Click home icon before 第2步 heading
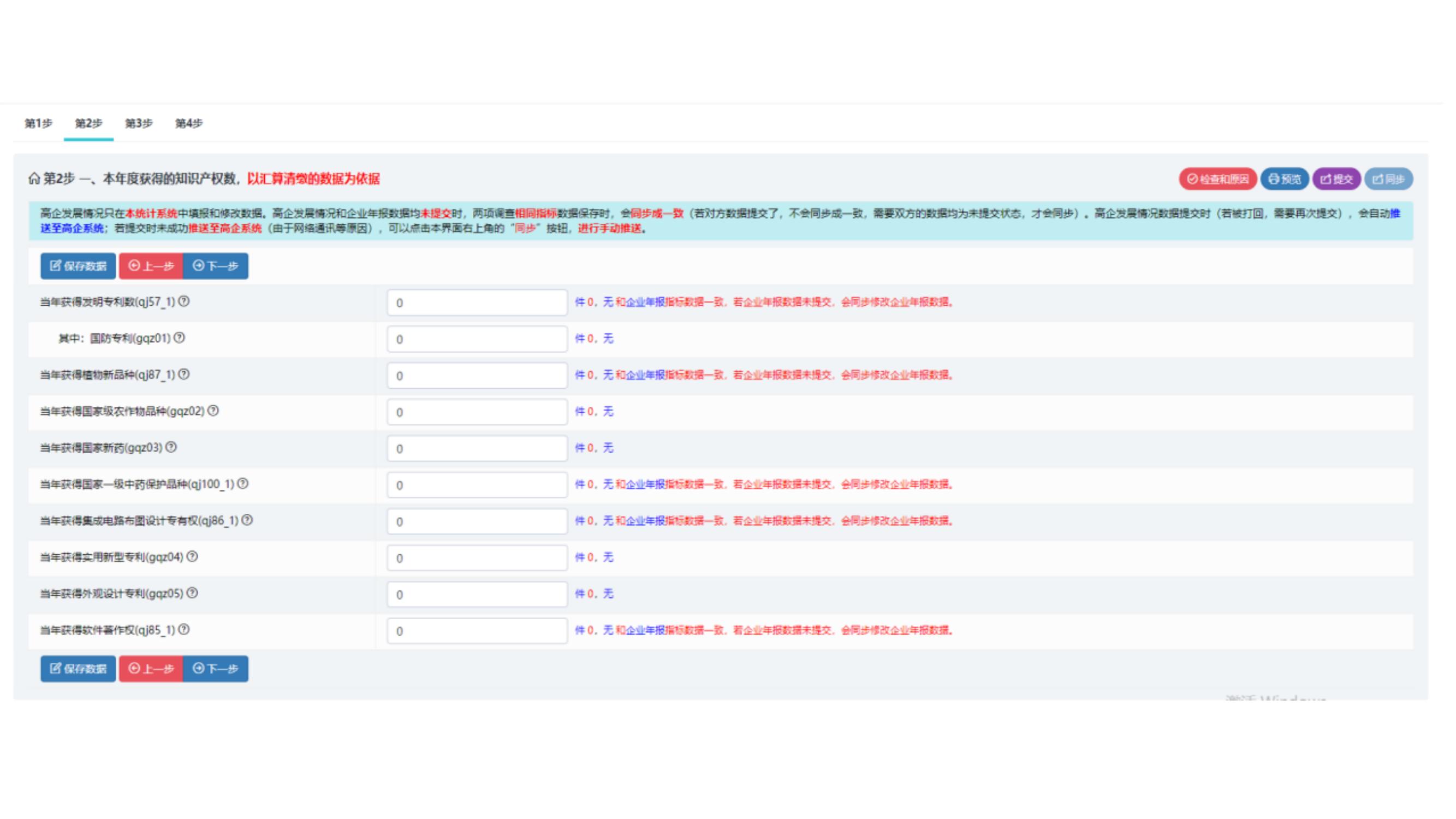This screenshot has height=819, width=1456. (x=34, y=179)
